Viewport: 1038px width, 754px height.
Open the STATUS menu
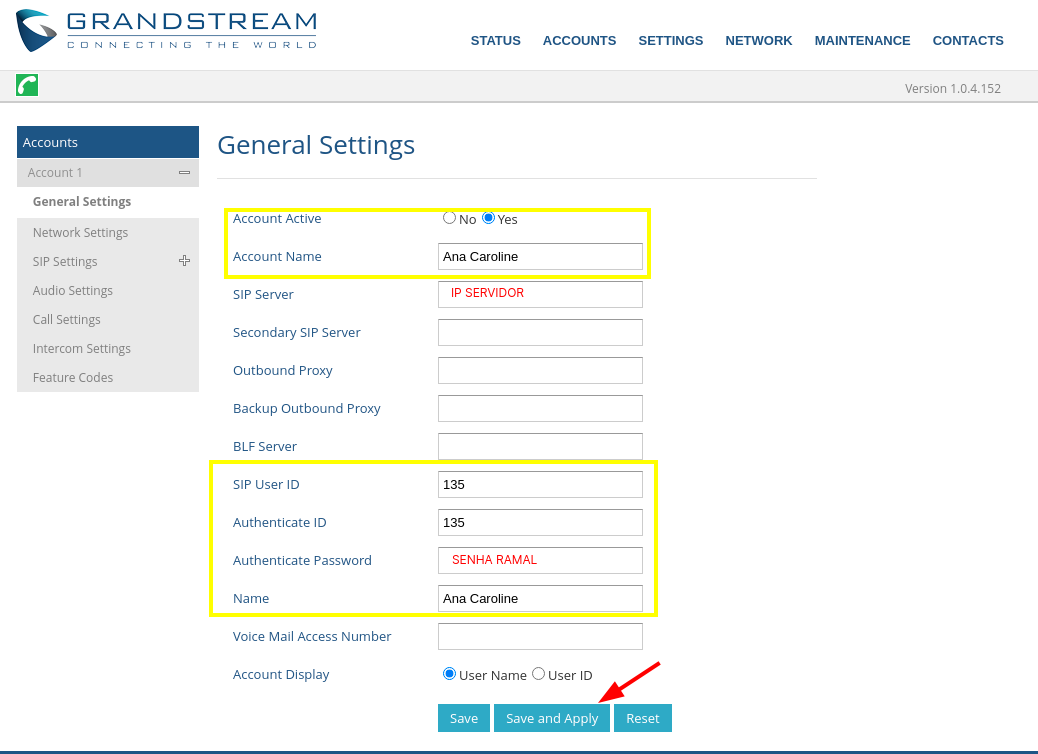coord(495,41)
